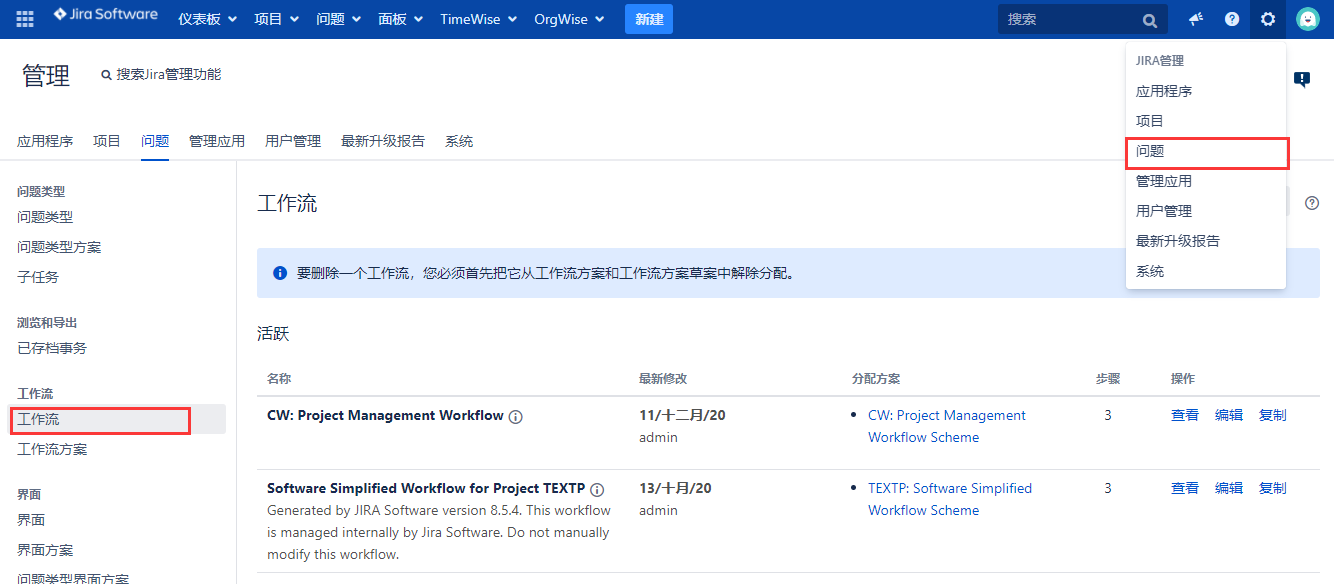
Task: Open the user profile avatar
Action: (x=1307, y=19)
